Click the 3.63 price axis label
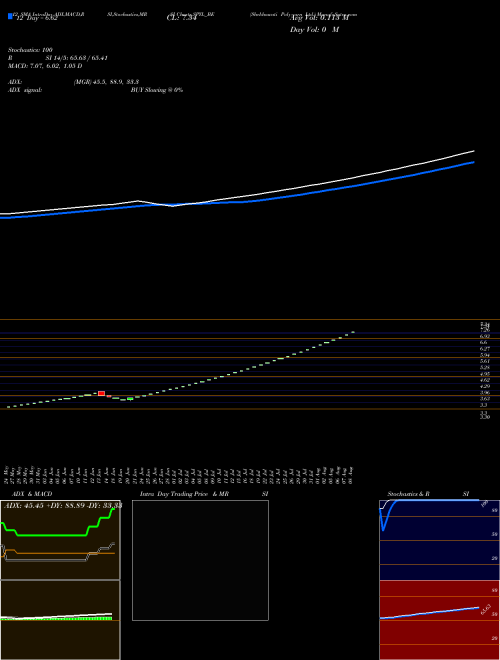 coord(484,398)
